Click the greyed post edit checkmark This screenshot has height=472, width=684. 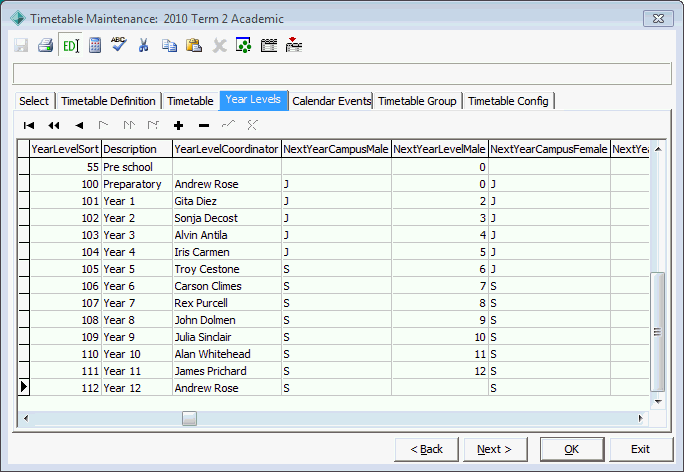tap(228, 125)
